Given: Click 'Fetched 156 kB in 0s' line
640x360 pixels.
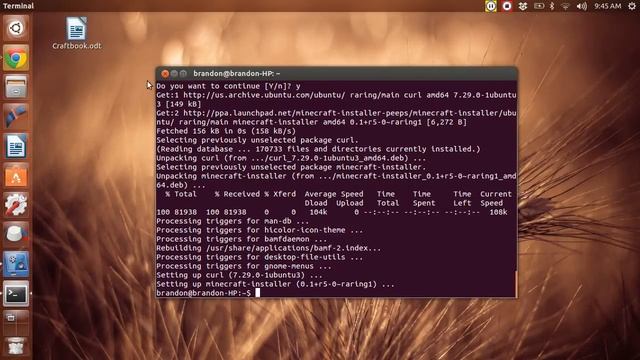Looking at the screenshot, I should click(x=226, y=131).
